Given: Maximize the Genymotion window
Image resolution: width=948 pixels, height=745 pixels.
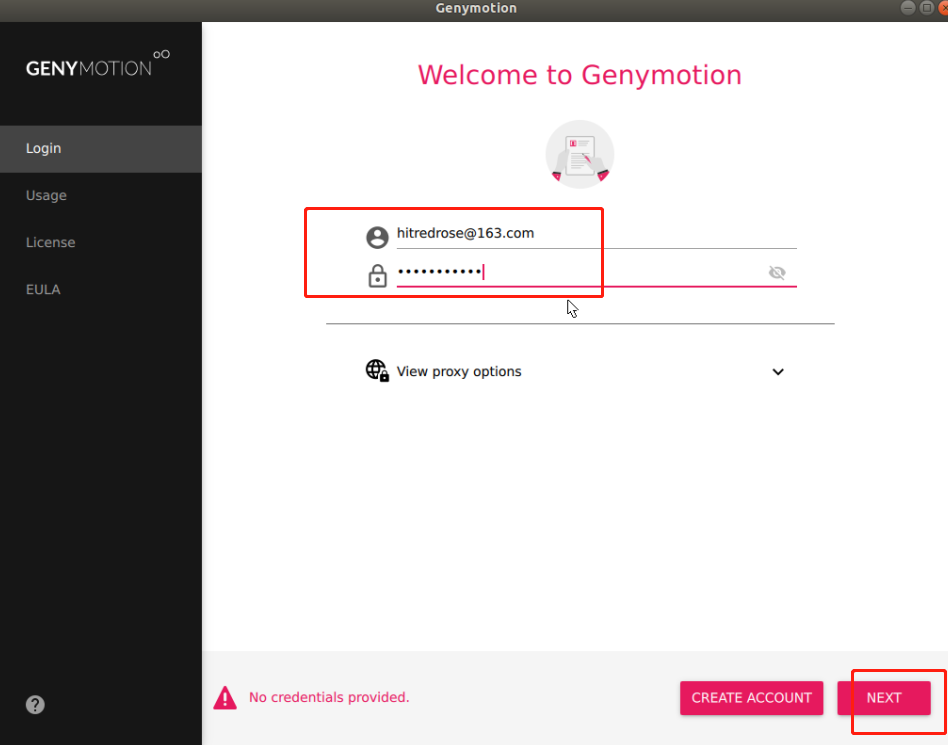Looking at the screenshot, I should pyautogui.click(x=926, y=8).
